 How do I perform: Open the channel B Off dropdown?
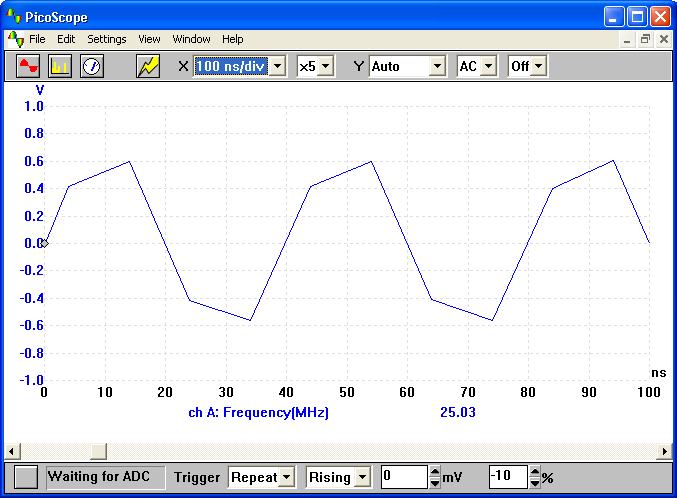point(538,67)
